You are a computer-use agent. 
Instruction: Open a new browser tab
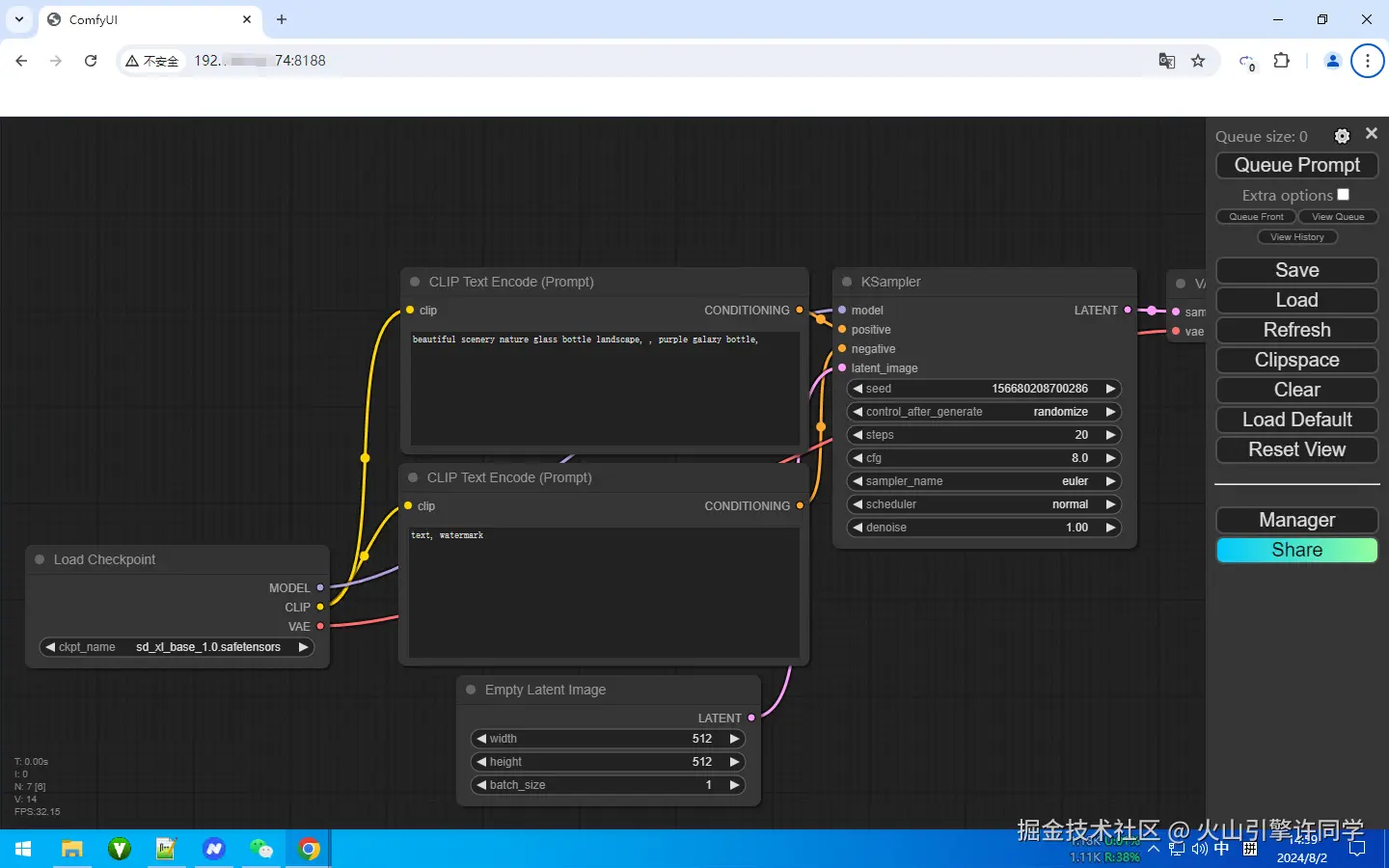click(282, 19)
